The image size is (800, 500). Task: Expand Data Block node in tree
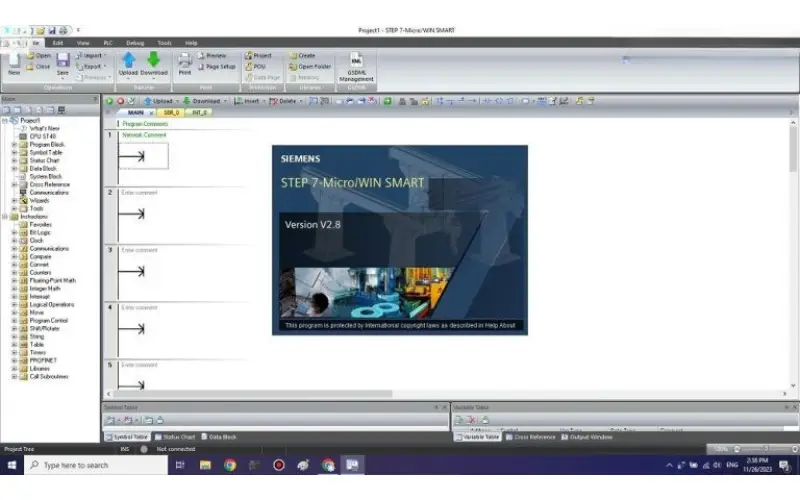click(x=14, y=168)
